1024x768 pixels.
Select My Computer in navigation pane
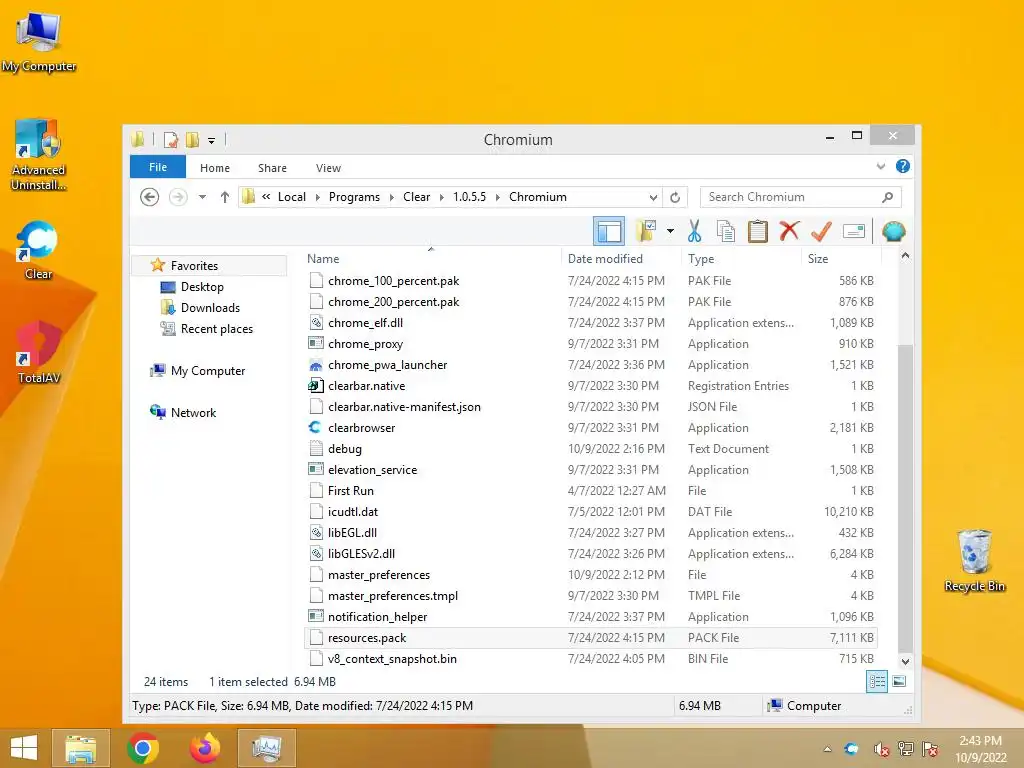(208, 371)
